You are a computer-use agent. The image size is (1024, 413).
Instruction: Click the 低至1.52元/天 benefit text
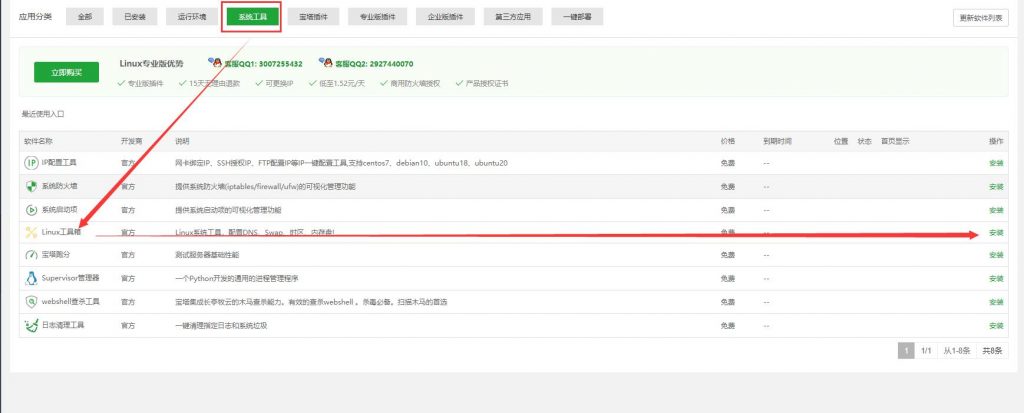(342, 84)
